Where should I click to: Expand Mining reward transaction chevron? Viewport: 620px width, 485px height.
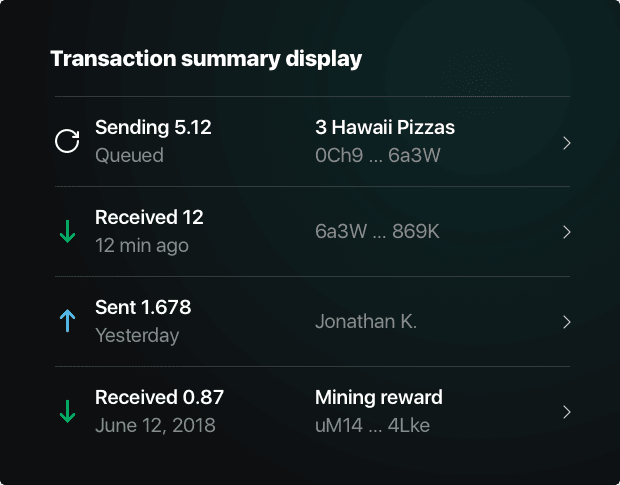click(567, 412)
